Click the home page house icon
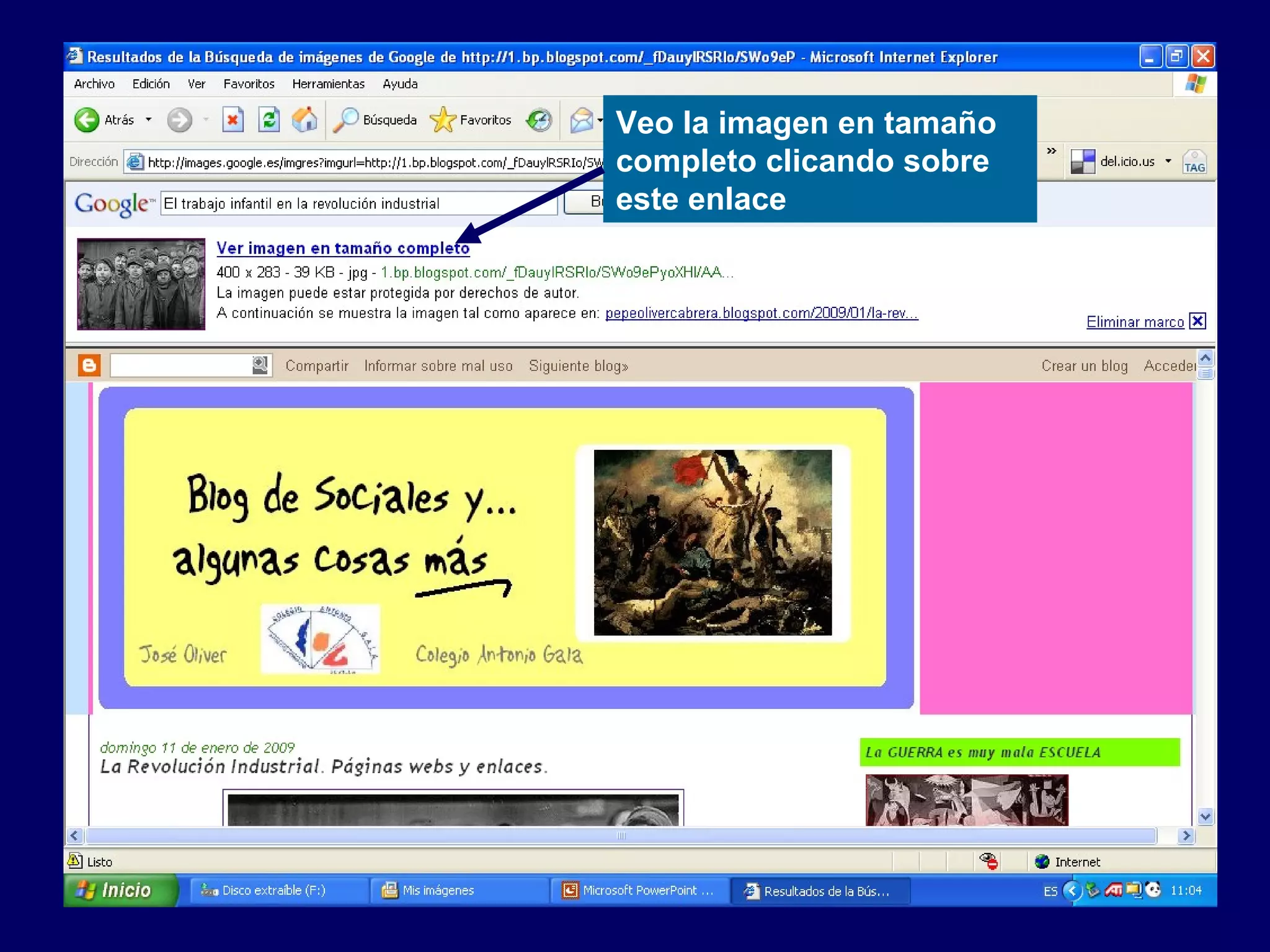Viewport: 1270px width, 952px height. 304,120
